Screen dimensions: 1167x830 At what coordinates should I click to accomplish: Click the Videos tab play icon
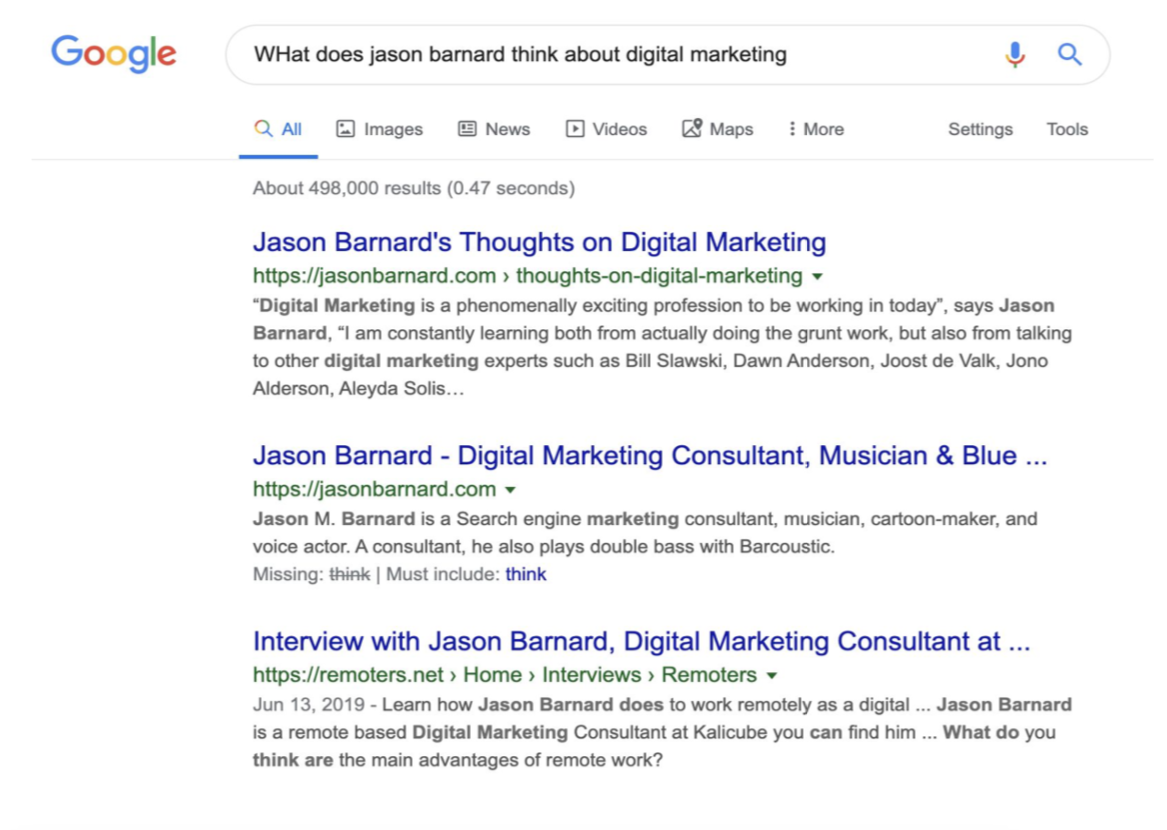coord(575,129)
